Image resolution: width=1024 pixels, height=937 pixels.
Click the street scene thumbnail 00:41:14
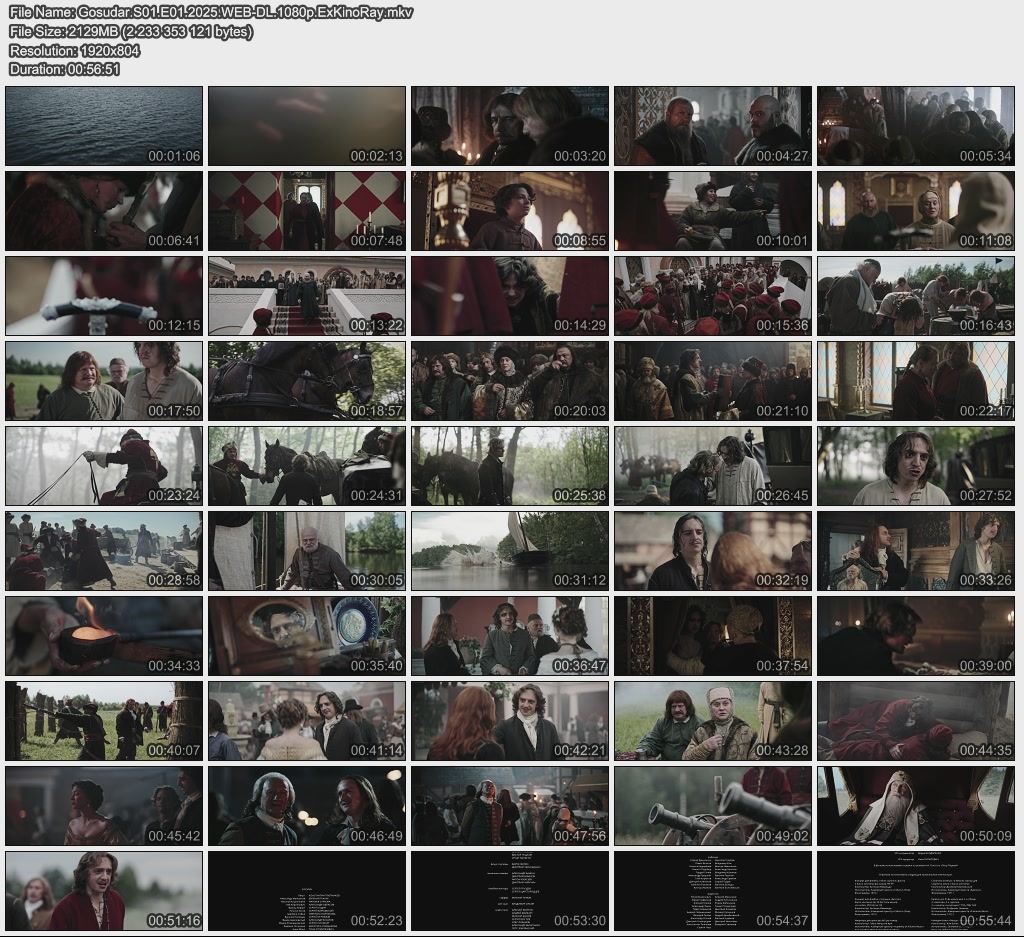[x=307, y=721]
